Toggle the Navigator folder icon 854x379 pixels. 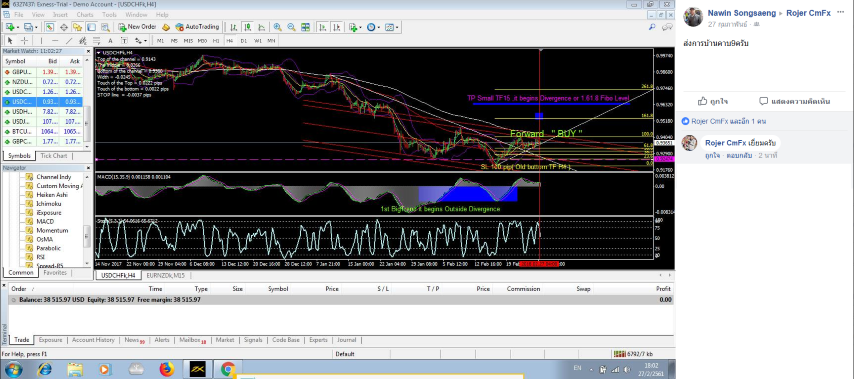pos(77,27)
